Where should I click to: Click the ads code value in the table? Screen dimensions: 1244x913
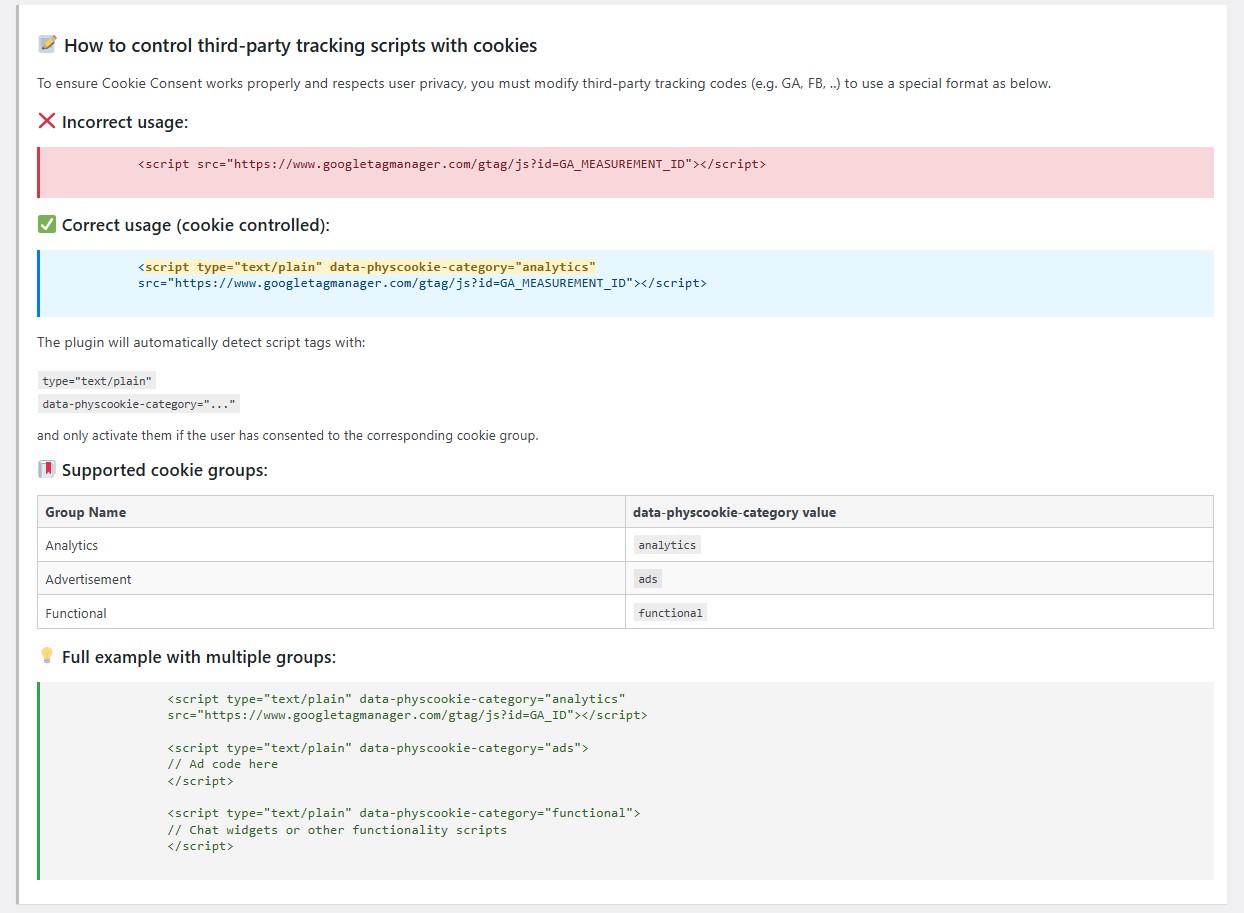[x=648, y=579]
